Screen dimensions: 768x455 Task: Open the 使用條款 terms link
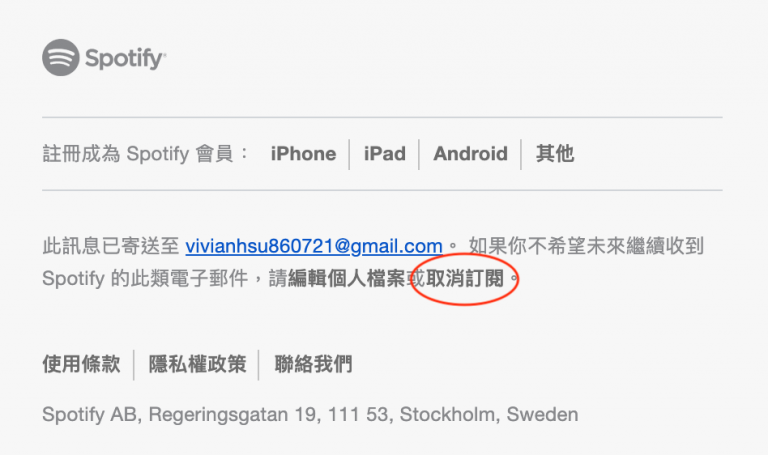click(x=81, y=364)
